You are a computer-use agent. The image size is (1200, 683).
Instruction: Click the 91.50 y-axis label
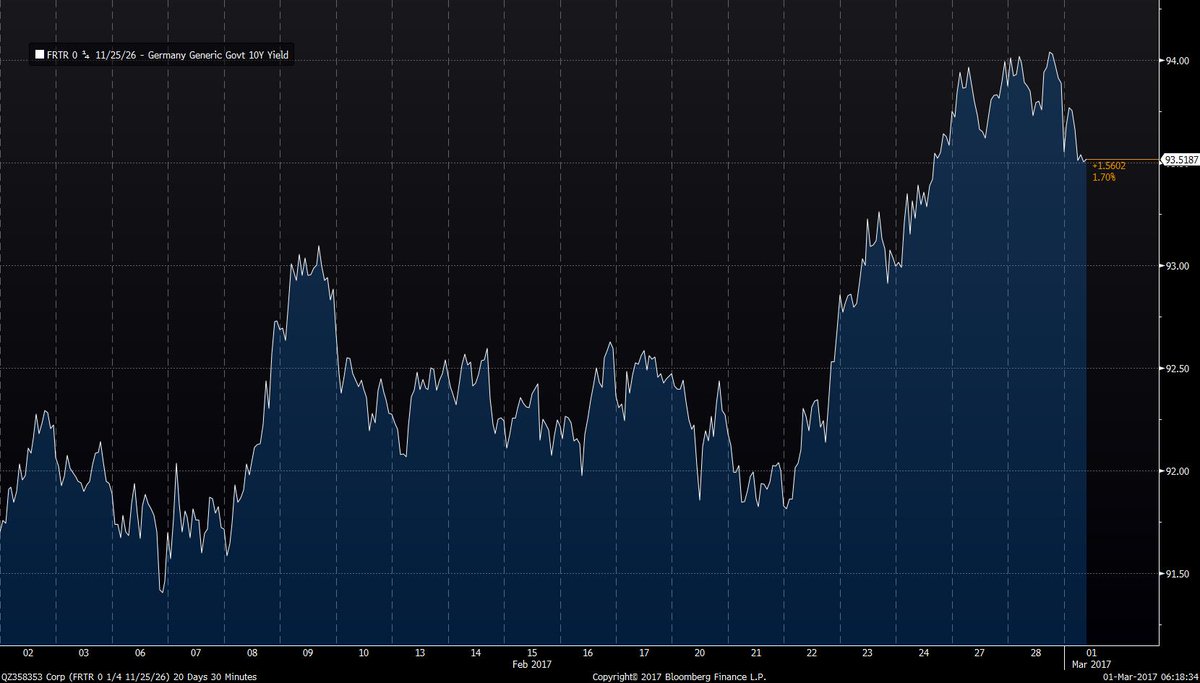[x=1175, y=574]
